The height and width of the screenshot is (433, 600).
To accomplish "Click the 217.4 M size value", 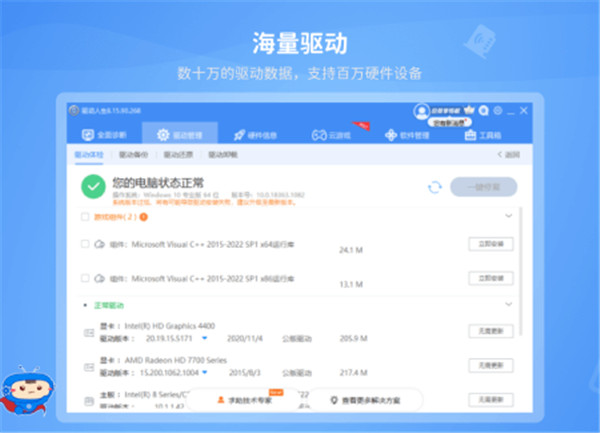I will click(354, 373).
